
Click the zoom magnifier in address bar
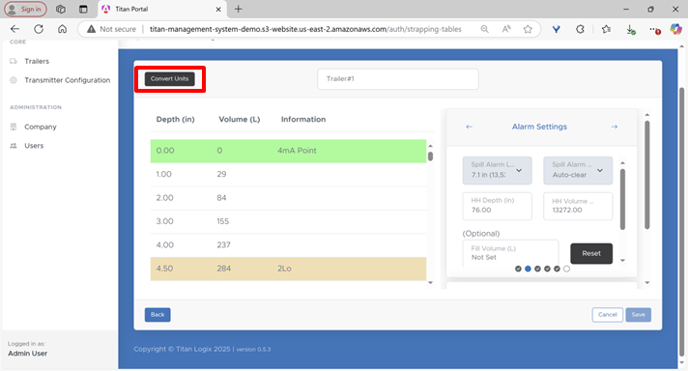click(484, 29)
